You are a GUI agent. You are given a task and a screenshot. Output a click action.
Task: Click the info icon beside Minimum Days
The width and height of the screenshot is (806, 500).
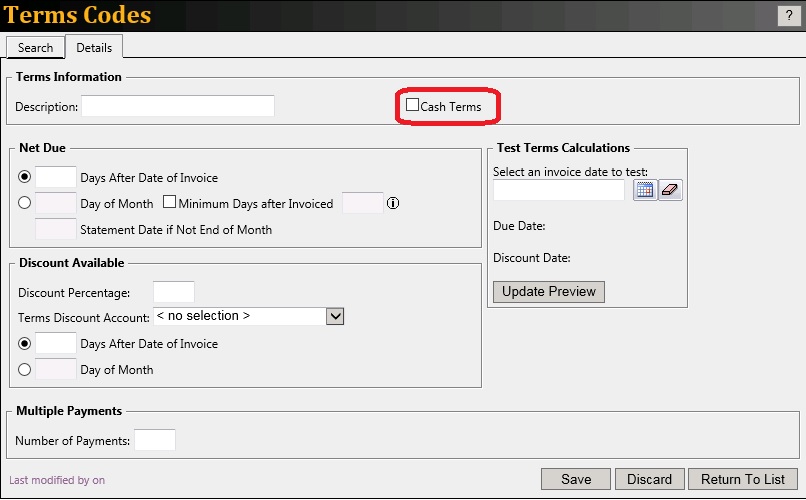pos(393,203)
